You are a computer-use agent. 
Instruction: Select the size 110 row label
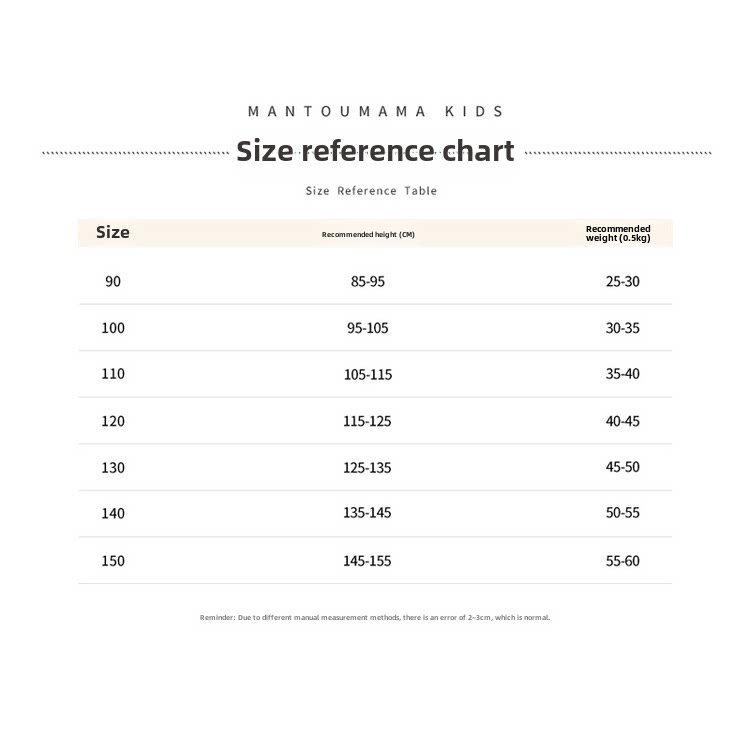pyautogui.click(x=113, y=374)
